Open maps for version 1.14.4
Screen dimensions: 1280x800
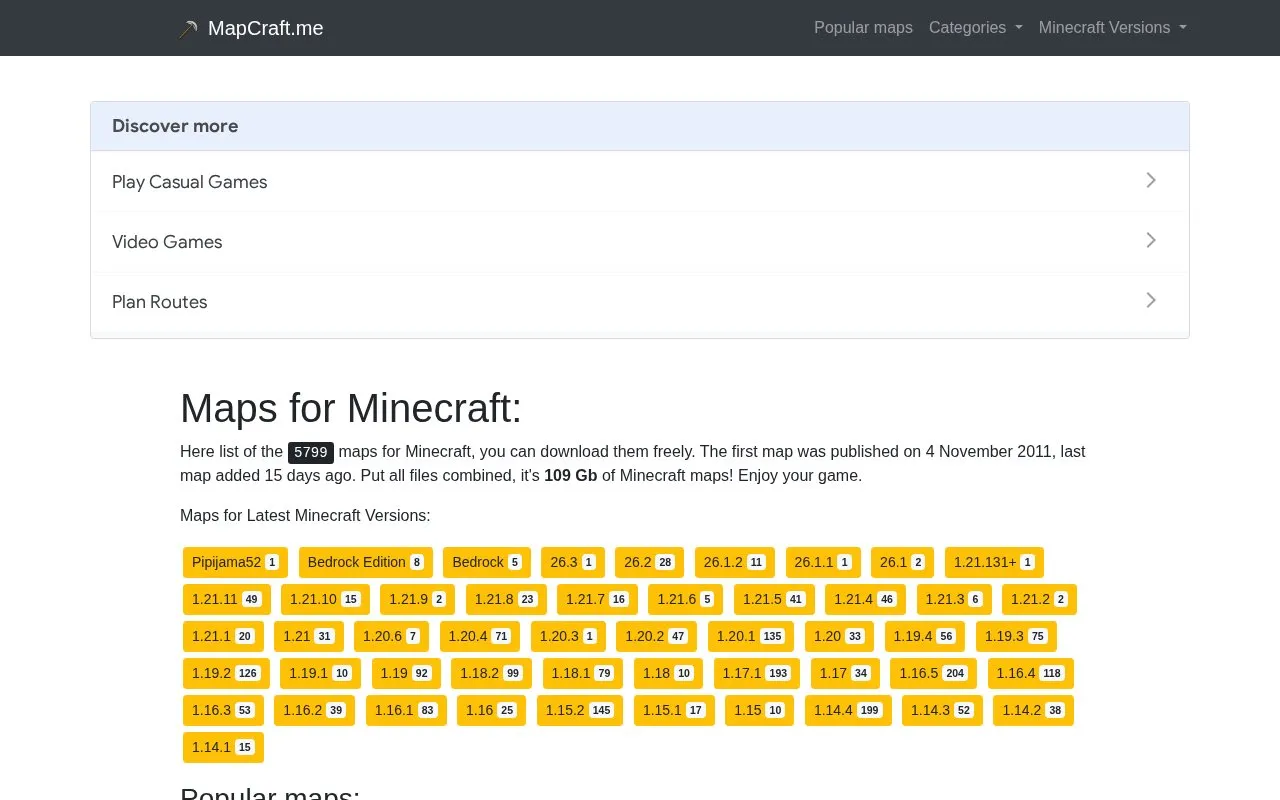point(848,710)
